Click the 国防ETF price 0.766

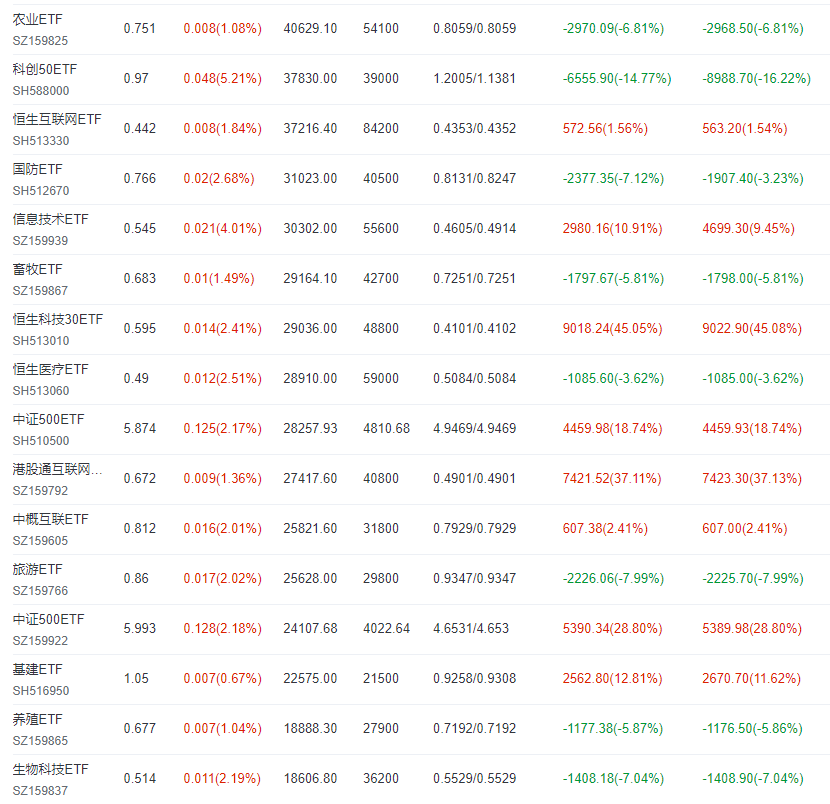(140, 179)
